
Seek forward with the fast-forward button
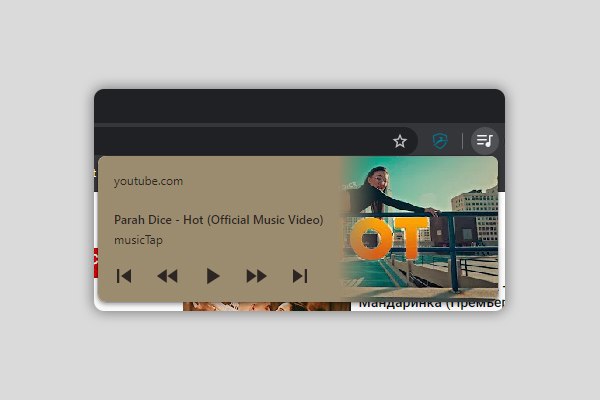(256, 276)
